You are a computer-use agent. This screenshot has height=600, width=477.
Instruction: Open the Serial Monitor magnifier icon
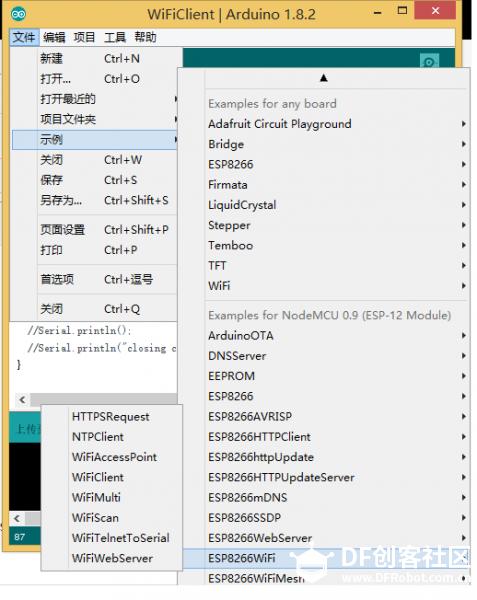pyautogui.click(x=429, y=61)
